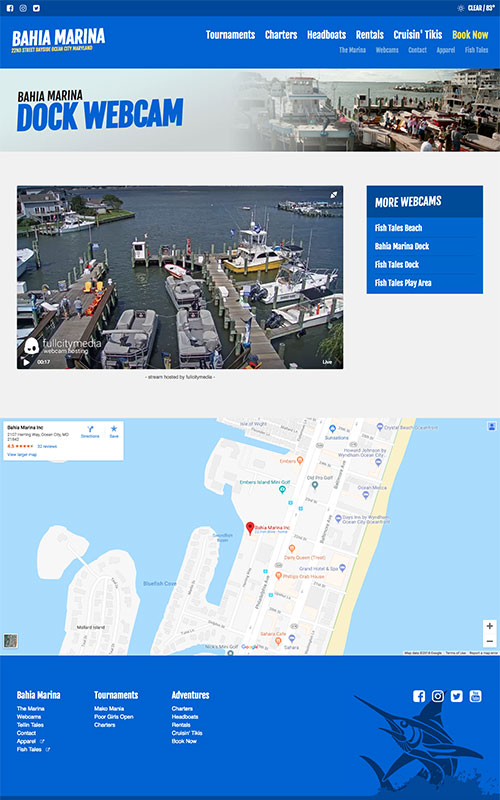This screenshot has width=500, height=800.
Task: Click the Live indicator on the video
Action: [327, 362]
